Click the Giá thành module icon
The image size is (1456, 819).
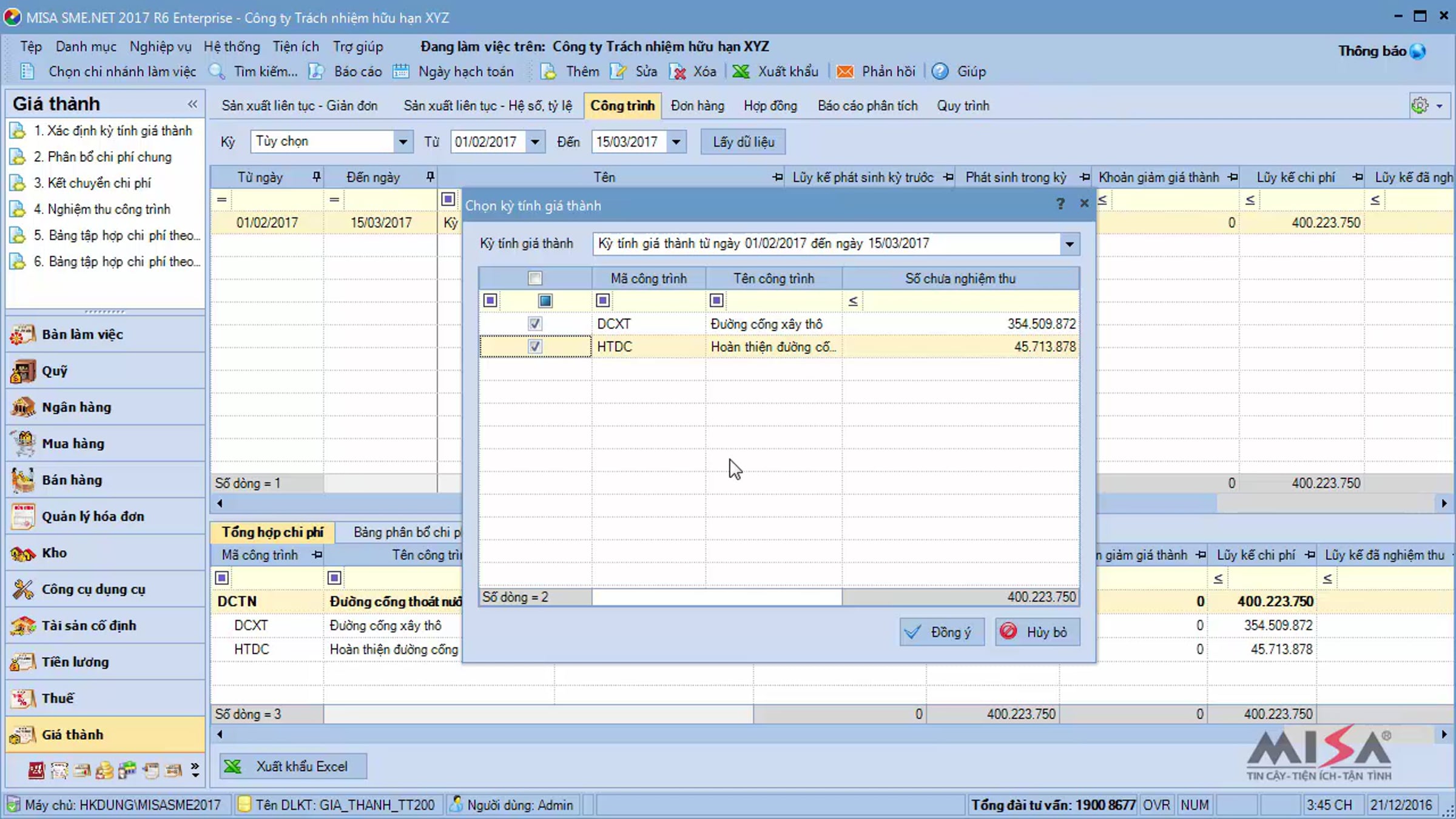tap(23, 735)
